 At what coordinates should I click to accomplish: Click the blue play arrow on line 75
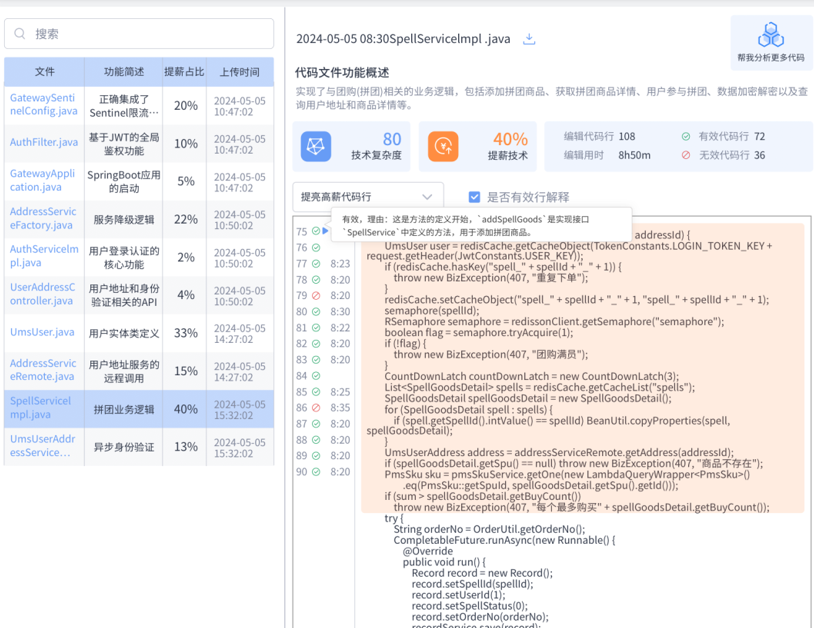tap(326, 231)
